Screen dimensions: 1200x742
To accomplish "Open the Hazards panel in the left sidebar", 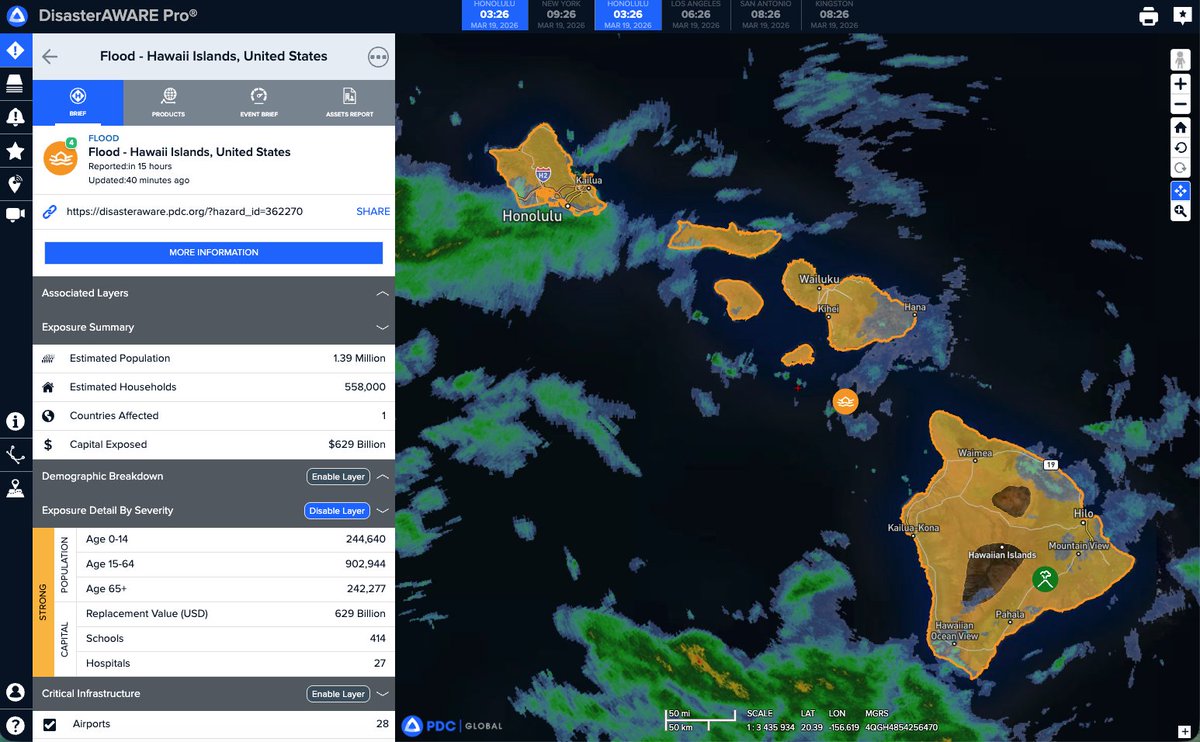I will [x=14, y=49].
